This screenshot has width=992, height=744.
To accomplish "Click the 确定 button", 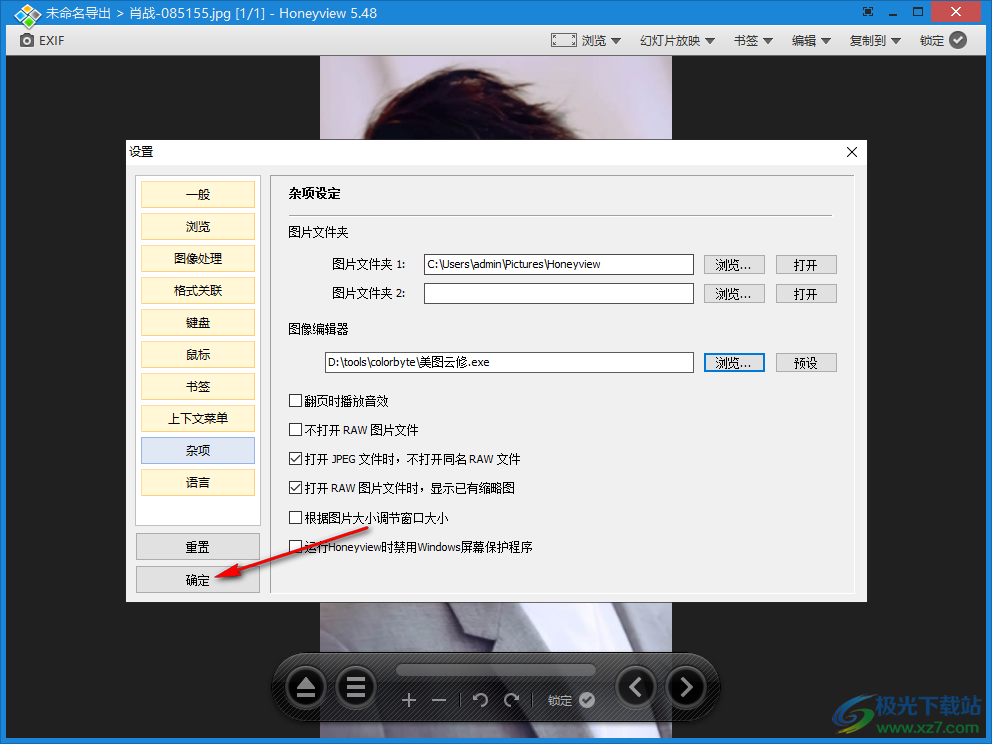I will pyautogui.click(x=198, y=580).
